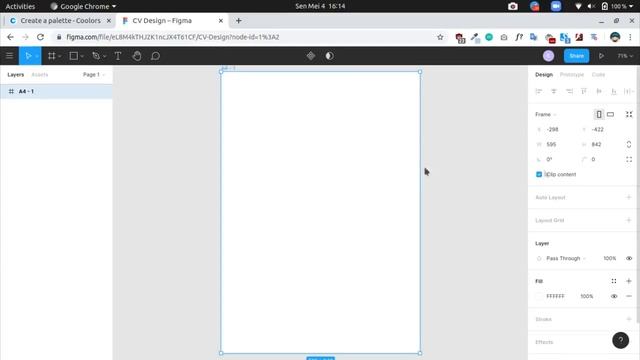Open the Pass Through blend mode dropdown
This screenshot has width=640, height=360.
tap(566, 258)
